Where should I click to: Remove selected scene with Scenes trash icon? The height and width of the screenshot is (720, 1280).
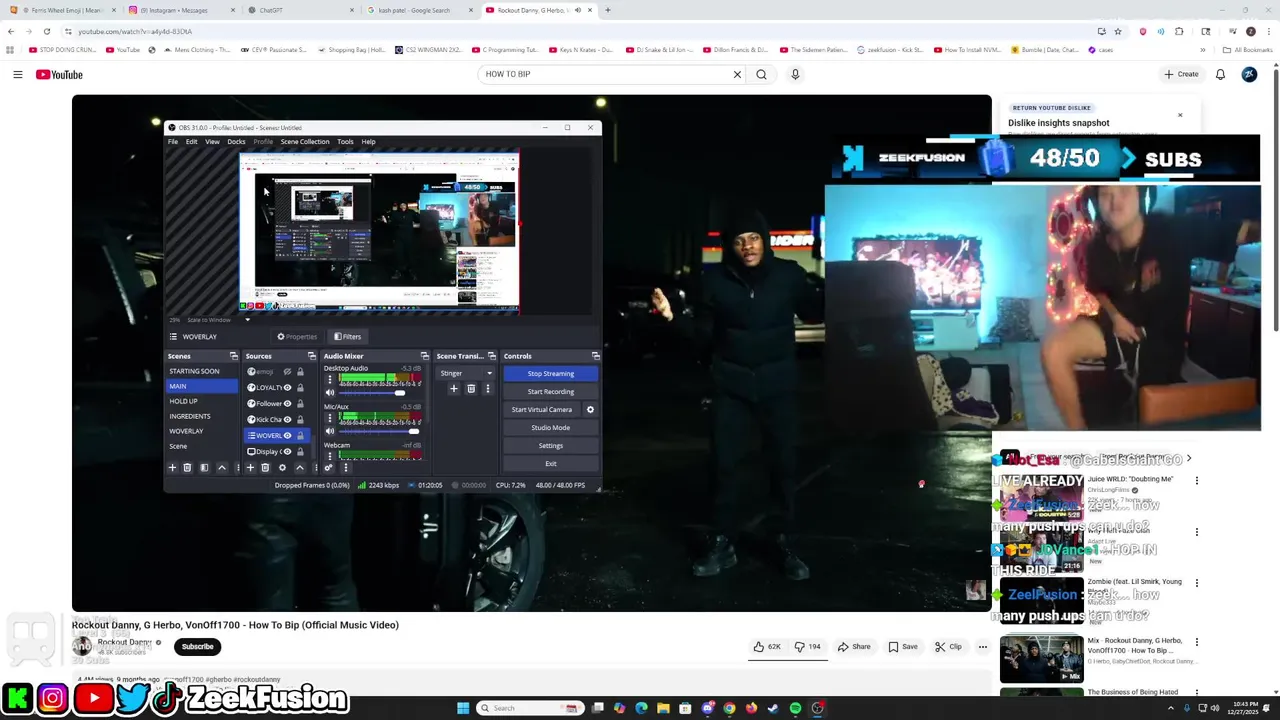pos(187,467)
